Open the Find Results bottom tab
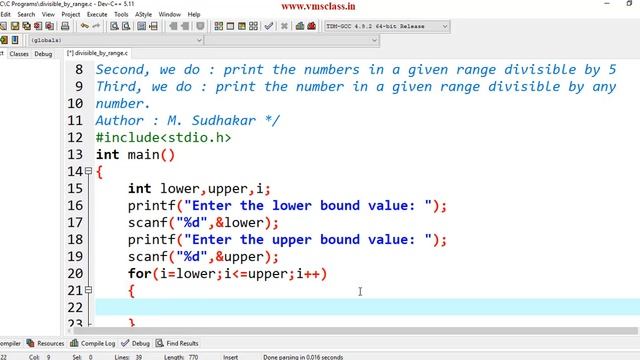 pyautogui.click(x=178, y=343)
